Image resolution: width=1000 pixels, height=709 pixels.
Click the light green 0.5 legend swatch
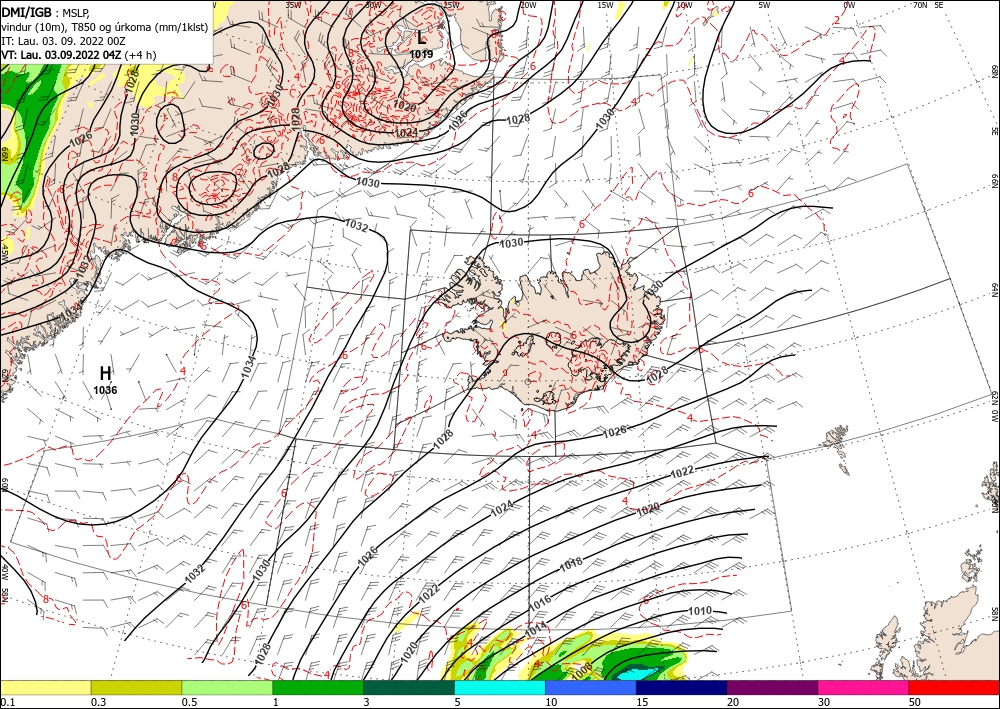tap(227, 687)
